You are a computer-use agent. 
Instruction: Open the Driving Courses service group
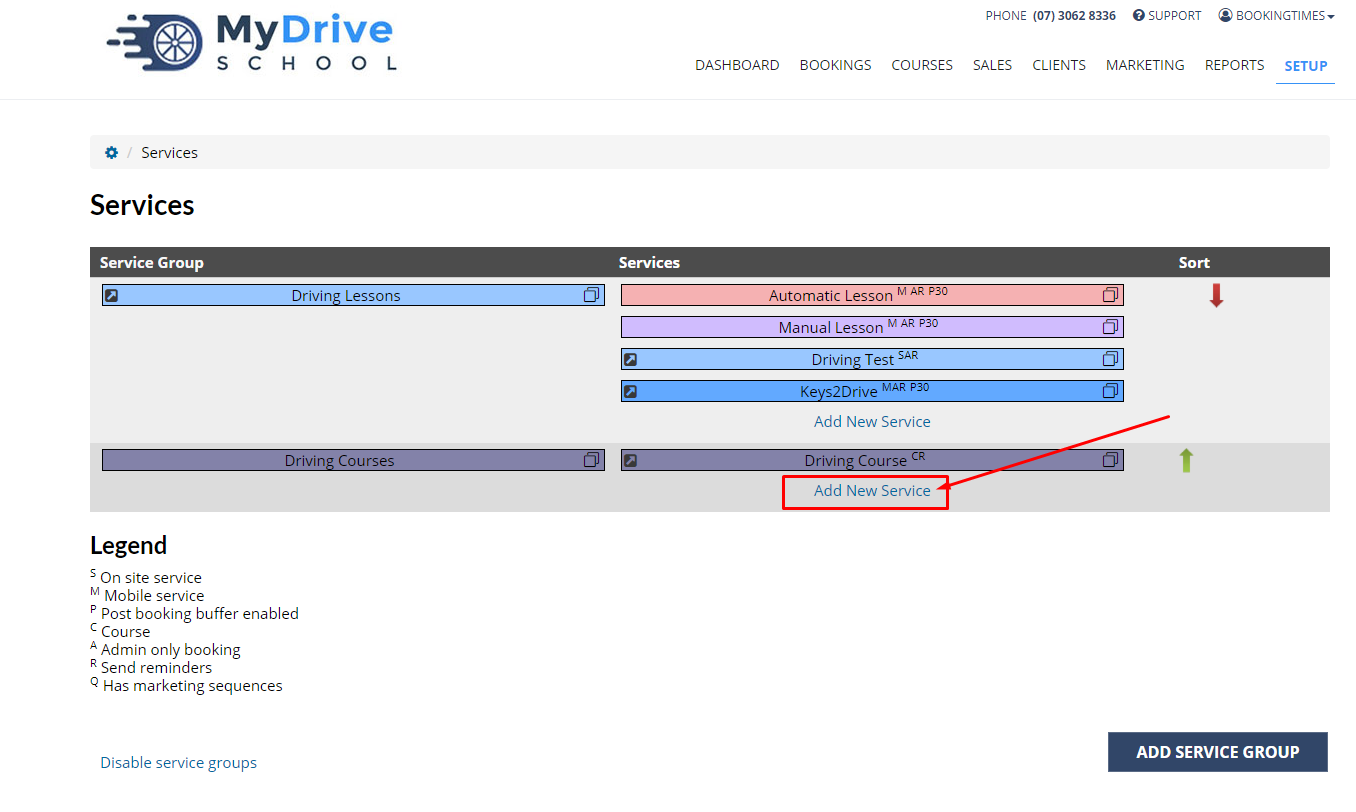pos(353,460)
